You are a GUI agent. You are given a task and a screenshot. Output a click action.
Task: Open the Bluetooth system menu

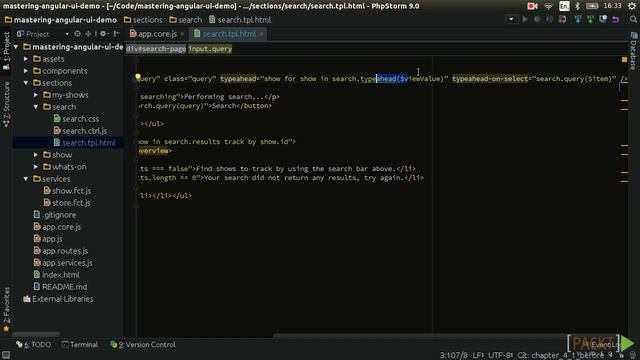tap(578, 6)
